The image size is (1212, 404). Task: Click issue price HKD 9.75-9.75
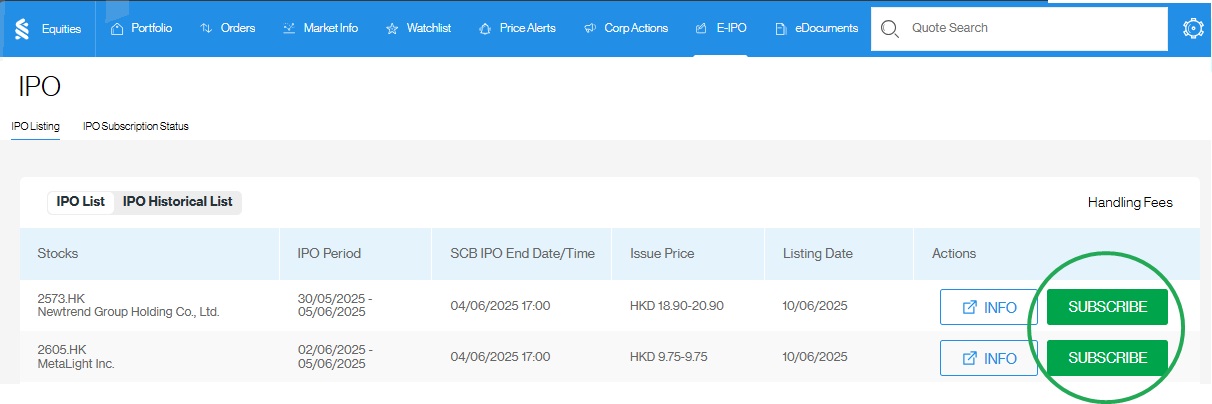point(669,357)
